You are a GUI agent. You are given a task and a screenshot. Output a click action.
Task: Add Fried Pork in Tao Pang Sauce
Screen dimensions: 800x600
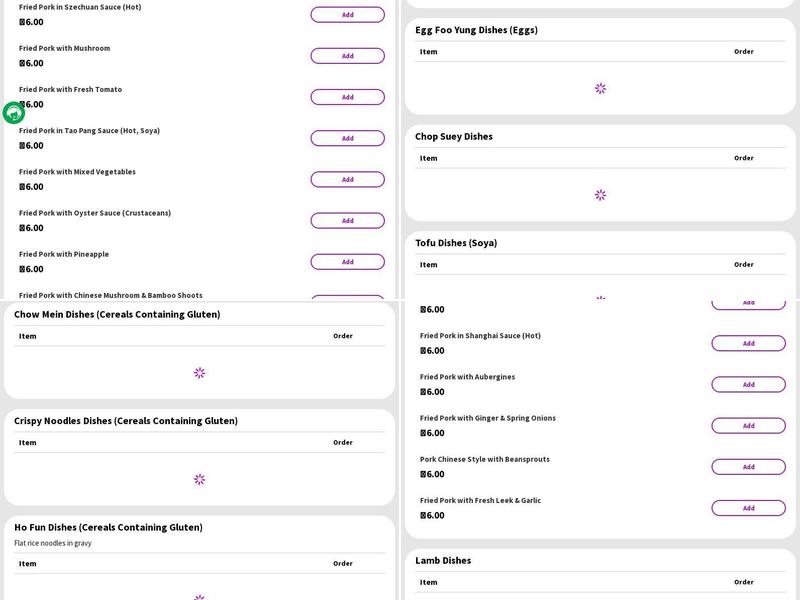point(347,138)
